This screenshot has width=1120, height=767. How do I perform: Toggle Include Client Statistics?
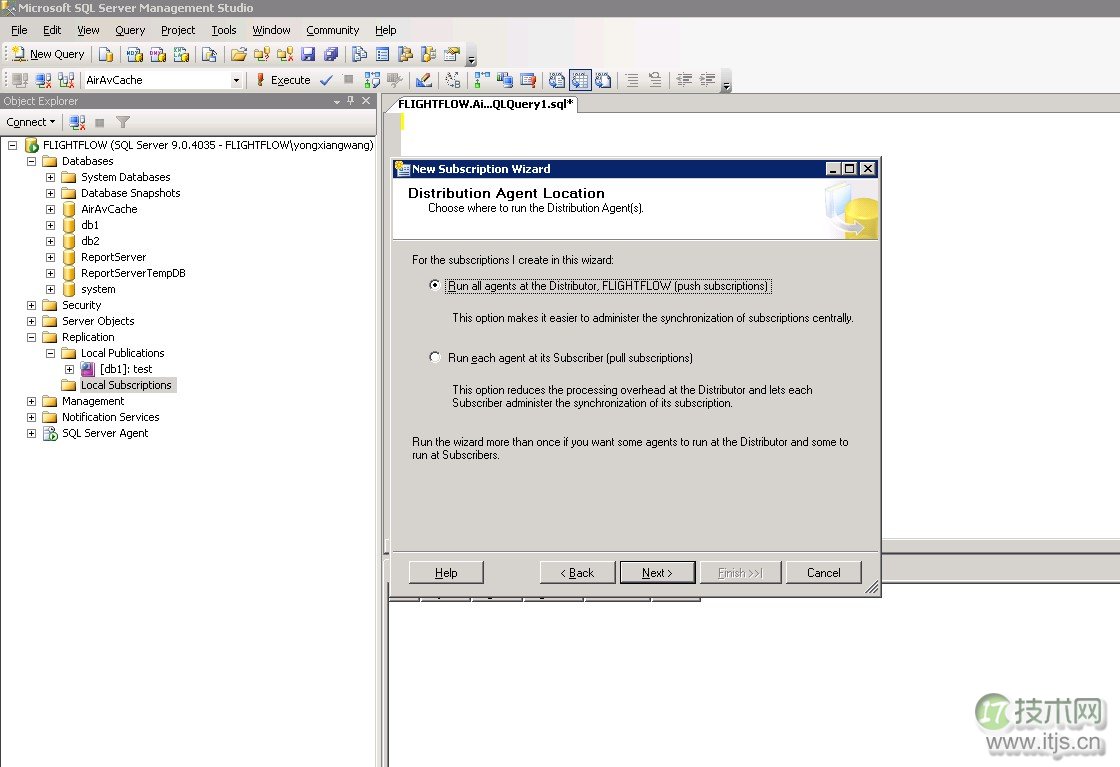pos(505,80)
